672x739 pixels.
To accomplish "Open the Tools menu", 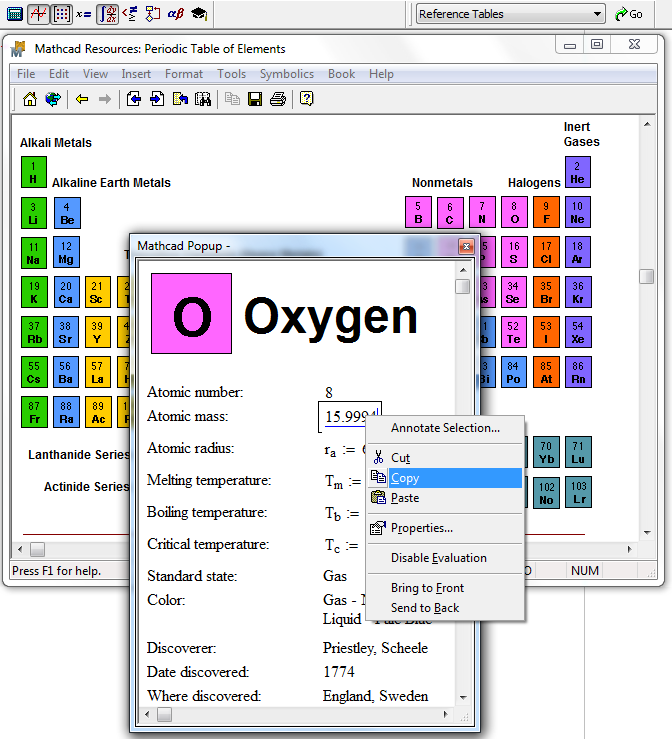I will pos(231,74).
